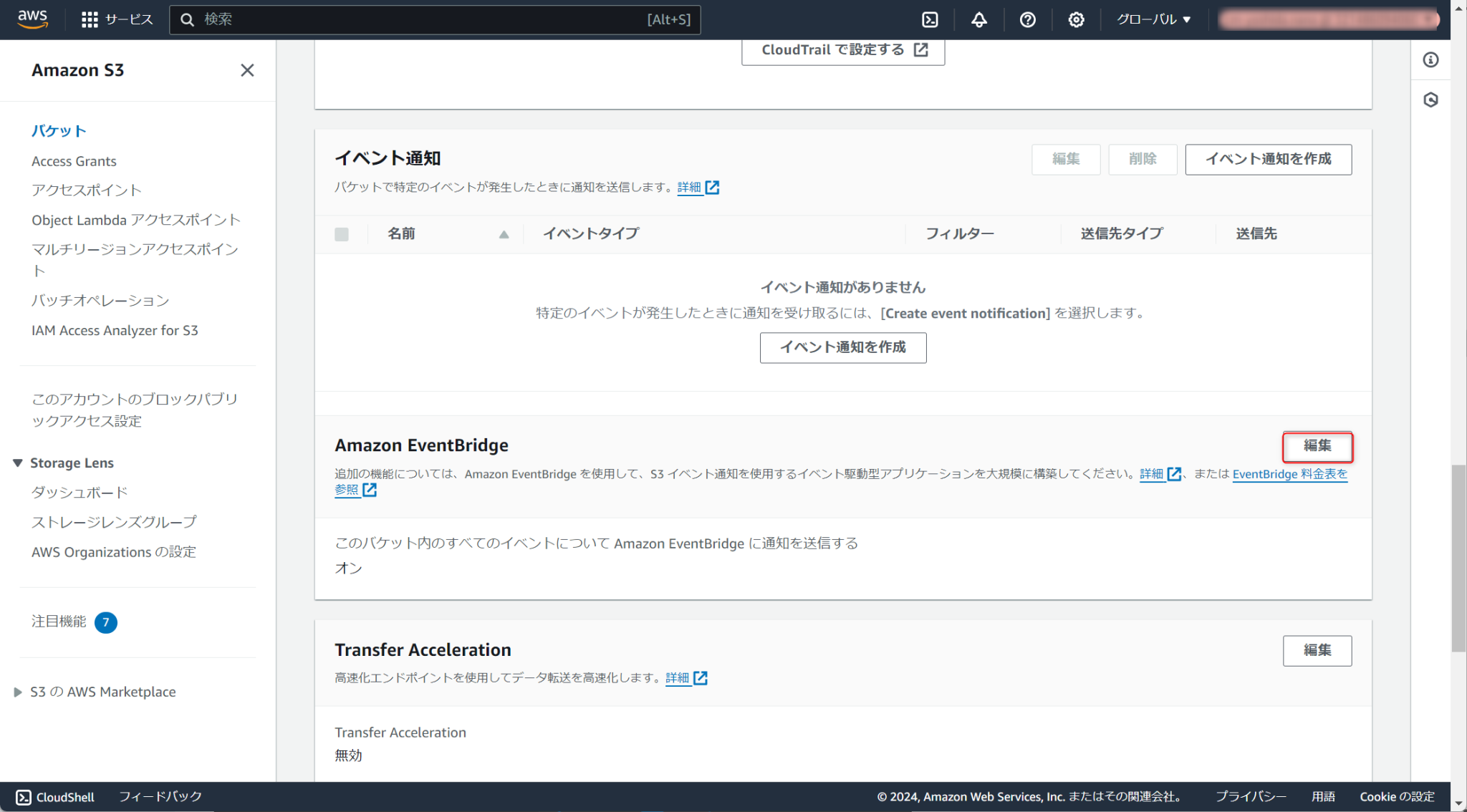This screenshot has width=1467, height=812.
Task: Open CloudShell from the terminal icon in top bar
Action: pos(930,19)
